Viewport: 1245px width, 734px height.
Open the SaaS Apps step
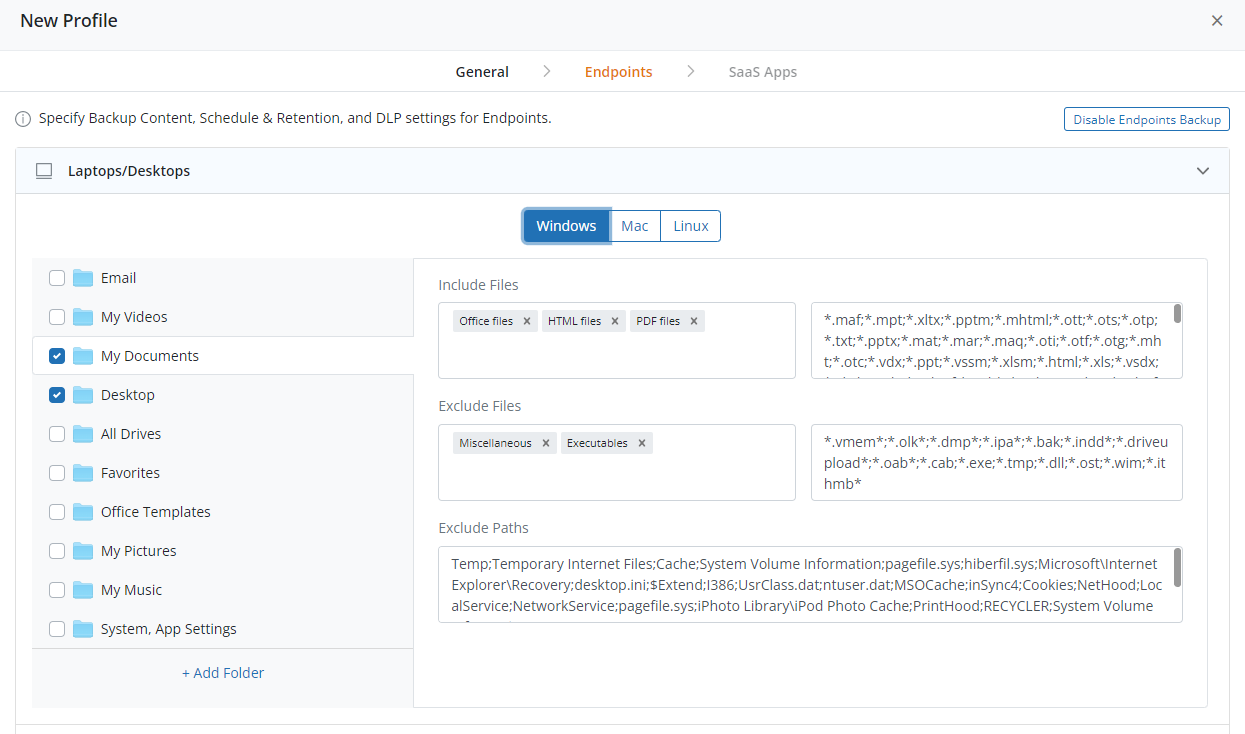click(763, 72)
